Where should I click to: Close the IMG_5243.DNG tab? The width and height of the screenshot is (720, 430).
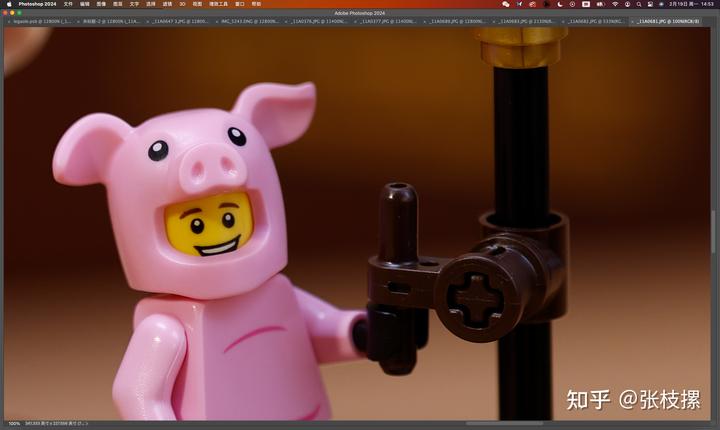217,22
